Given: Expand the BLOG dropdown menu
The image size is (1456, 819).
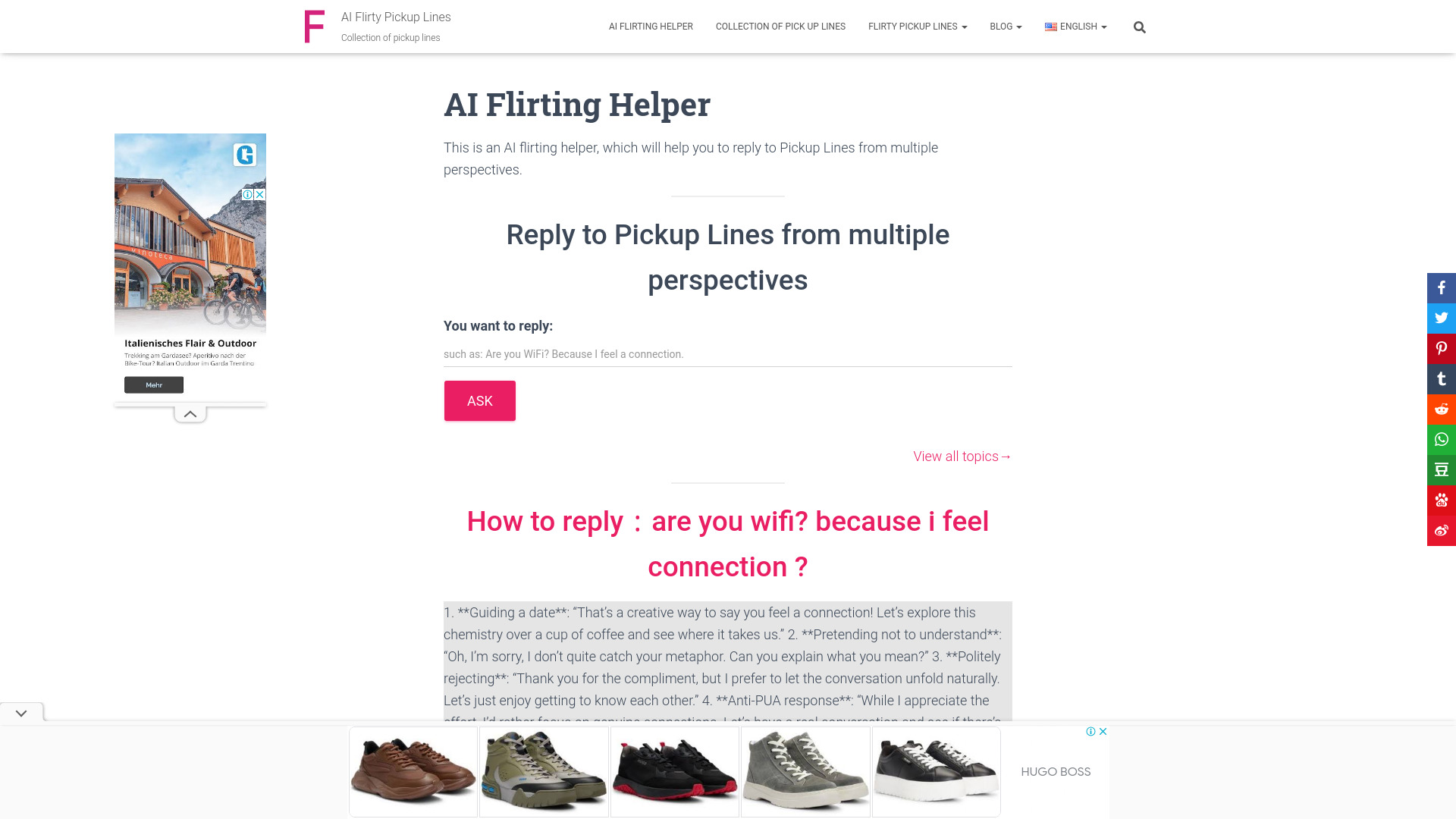Looking at the screenshot, I should (1005, 27).
